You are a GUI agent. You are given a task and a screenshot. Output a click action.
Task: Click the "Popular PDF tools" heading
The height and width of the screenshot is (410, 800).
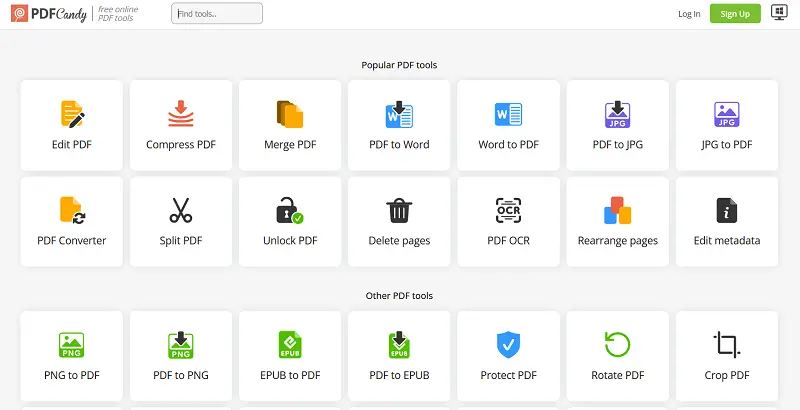coord(399,65)
